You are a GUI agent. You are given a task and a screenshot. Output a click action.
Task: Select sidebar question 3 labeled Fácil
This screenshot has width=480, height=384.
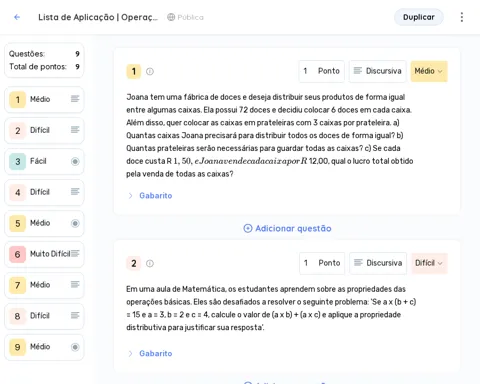(44, 161)
